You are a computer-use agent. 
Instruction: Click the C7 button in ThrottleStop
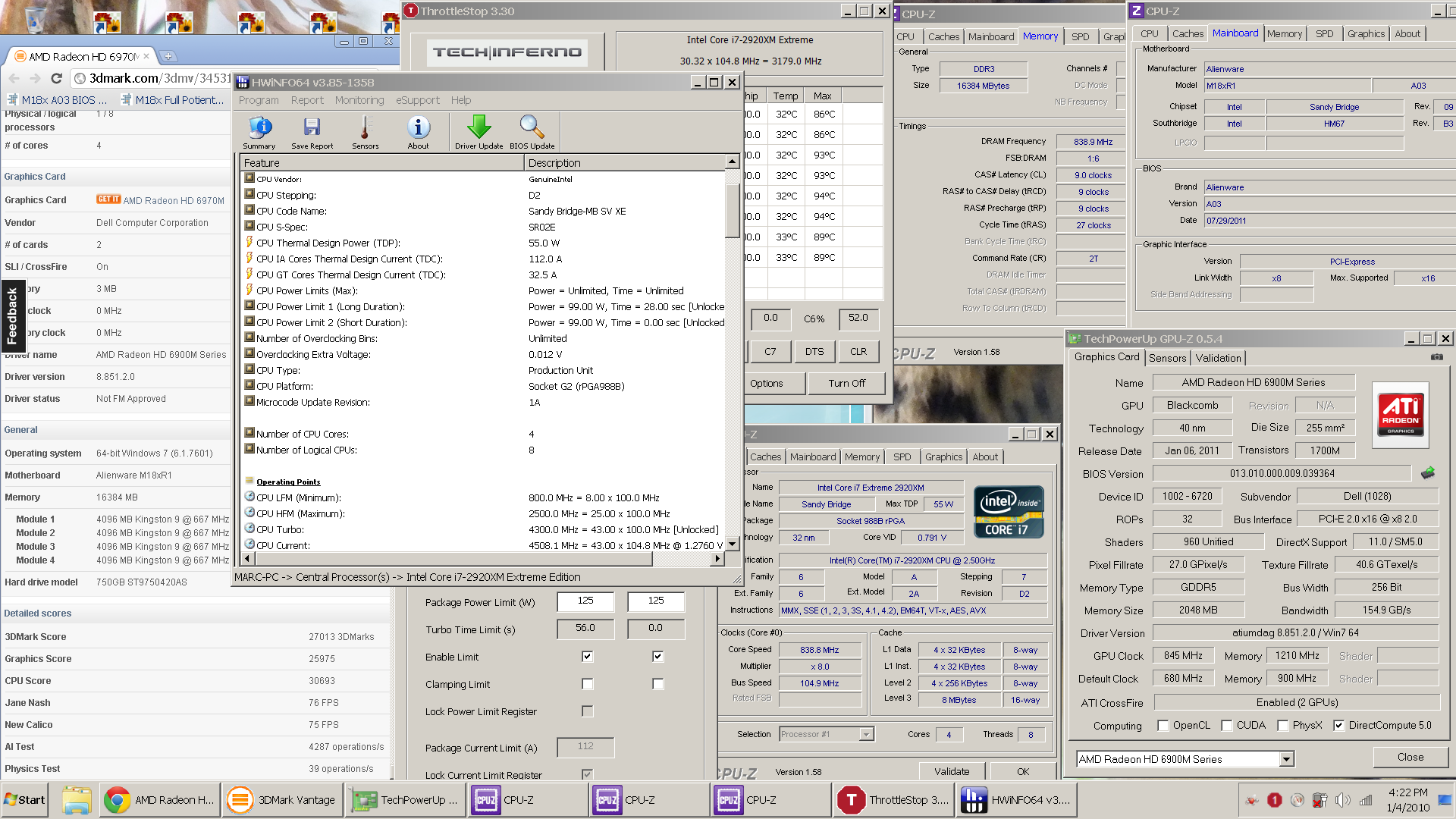pos(770,352)
